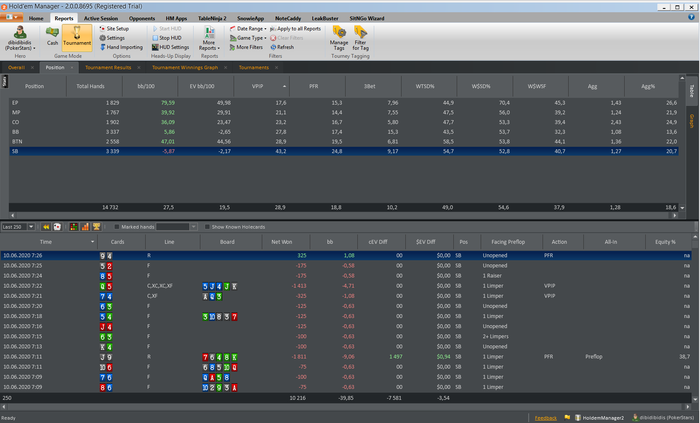
Task: Open the application menu button
Action: click(x=12, y=17)
